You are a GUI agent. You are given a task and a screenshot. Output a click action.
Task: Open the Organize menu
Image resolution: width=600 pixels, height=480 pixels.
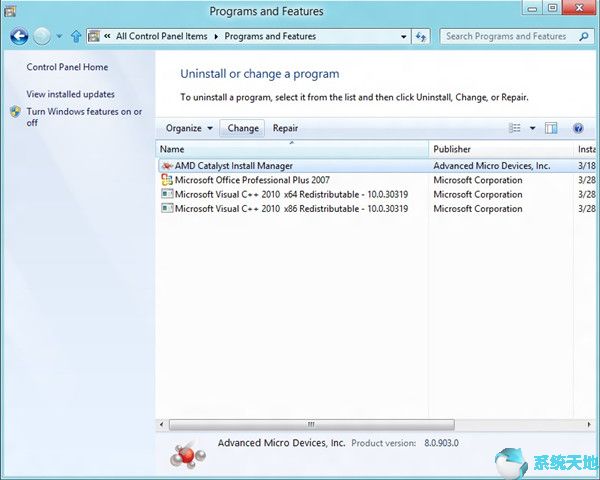pyautogui.click(x=189, y=128)
